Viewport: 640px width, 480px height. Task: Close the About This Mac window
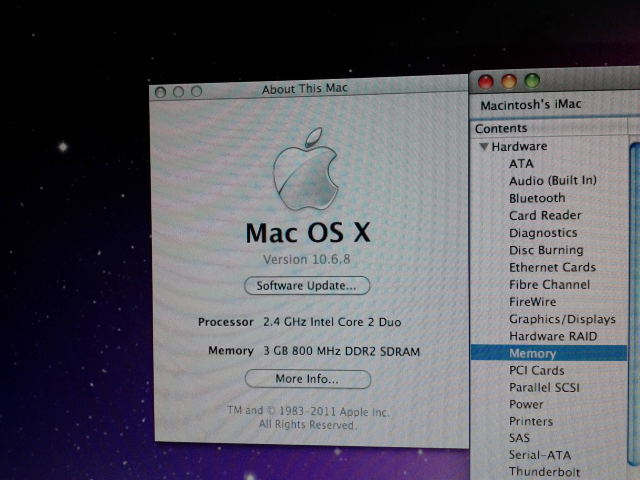coord(160,93)
